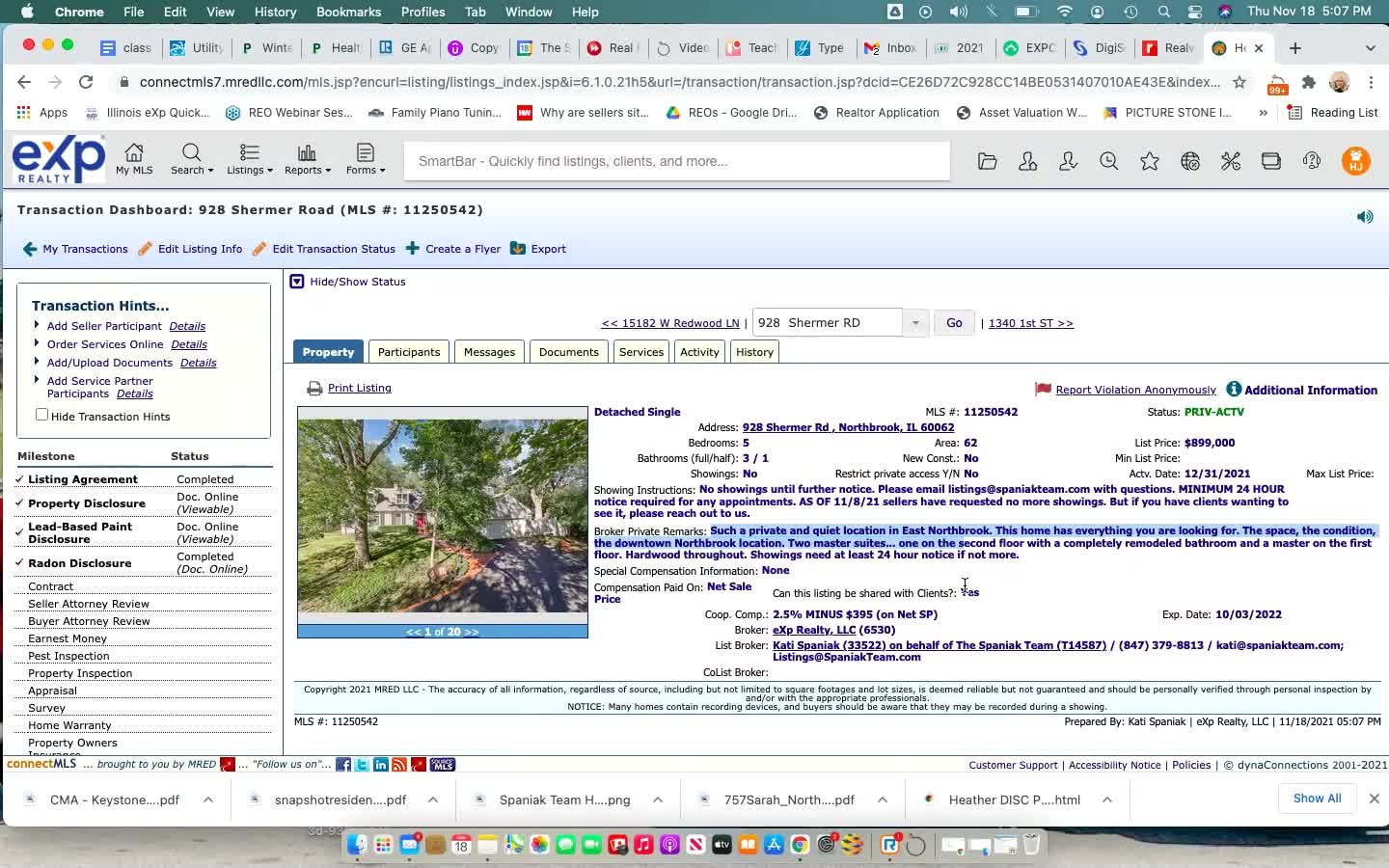Click the Go button
Viewport: 1389px width, 868px height.
coord(954,323)
